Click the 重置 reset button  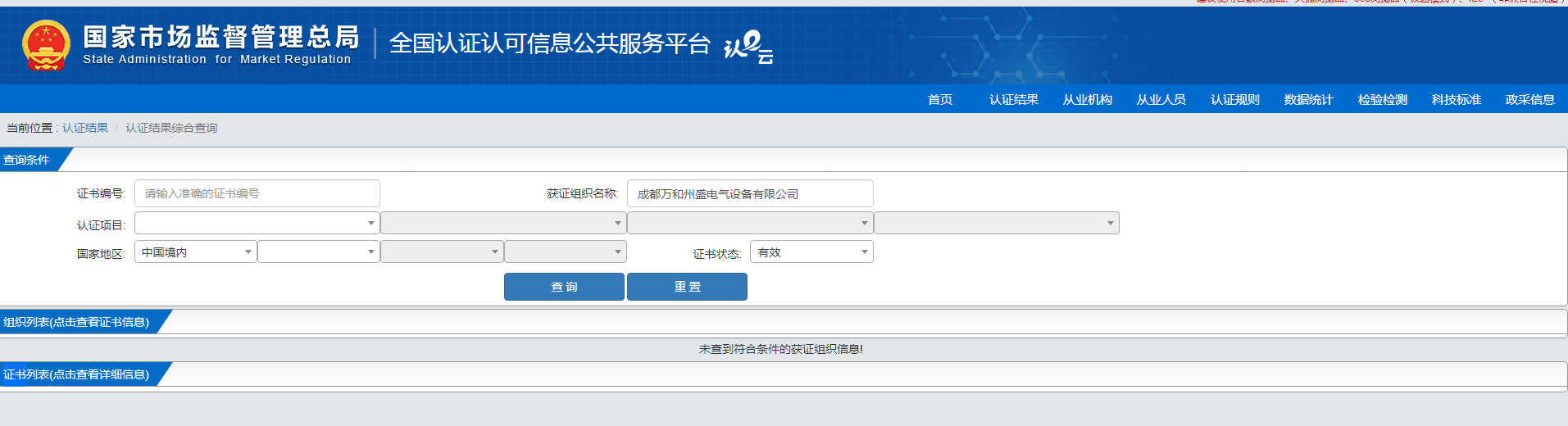pos(687,287)
